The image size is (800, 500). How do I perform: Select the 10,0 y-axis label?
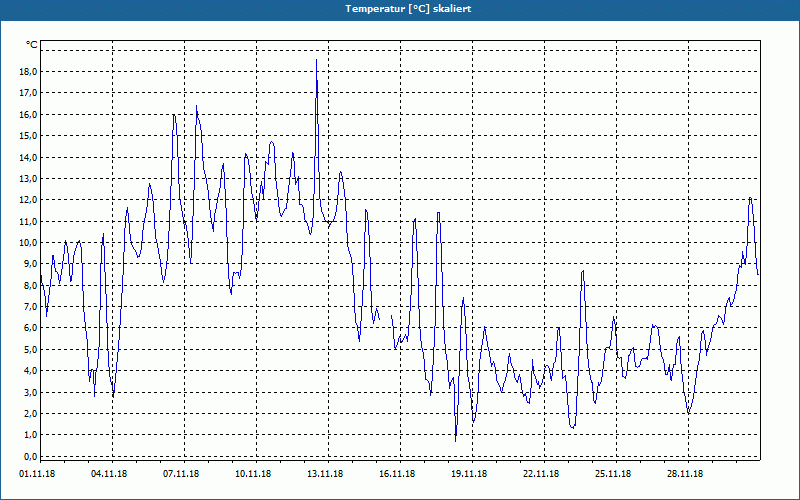coord(28,242)
